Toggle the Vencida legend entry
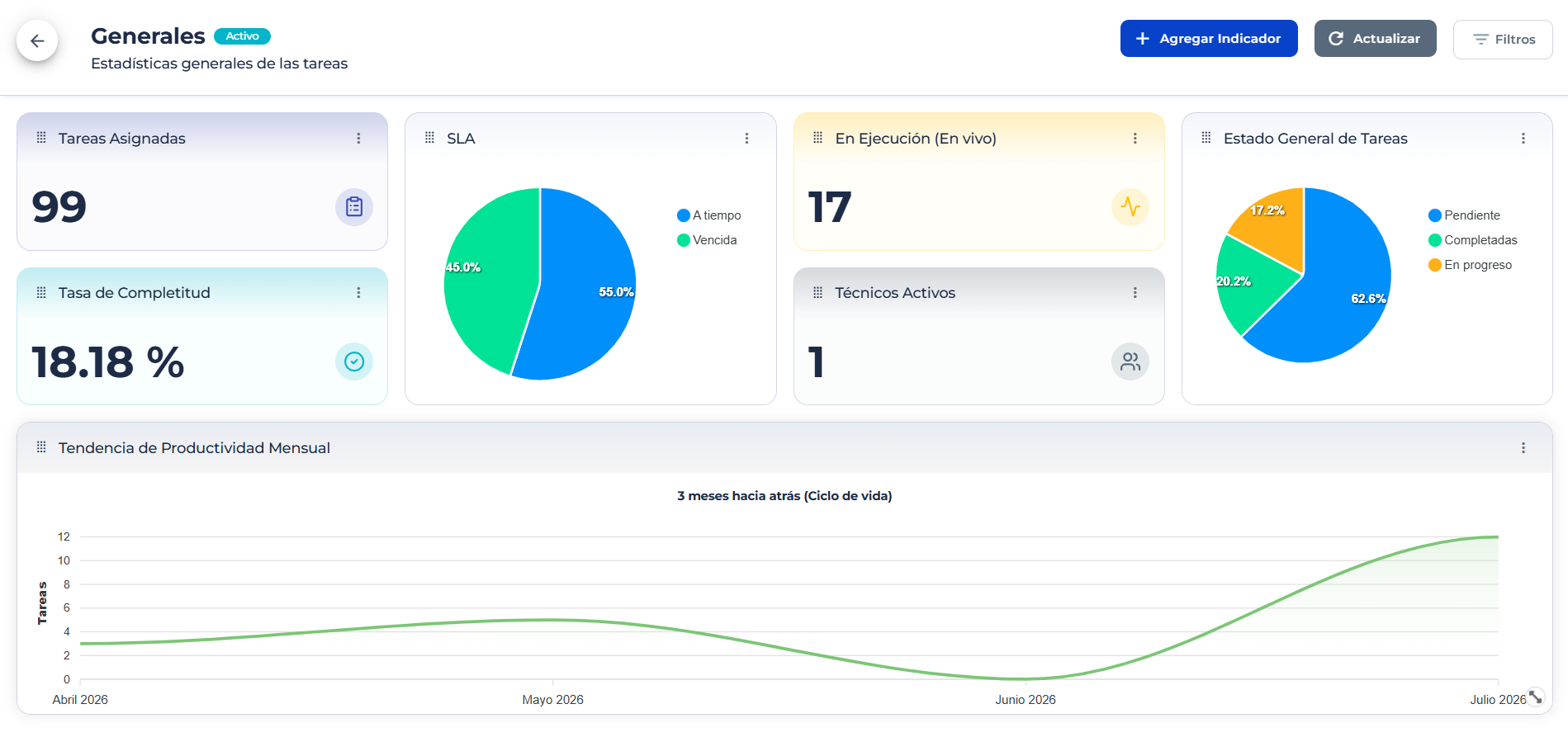The image size is (1568, 756). 707,240
